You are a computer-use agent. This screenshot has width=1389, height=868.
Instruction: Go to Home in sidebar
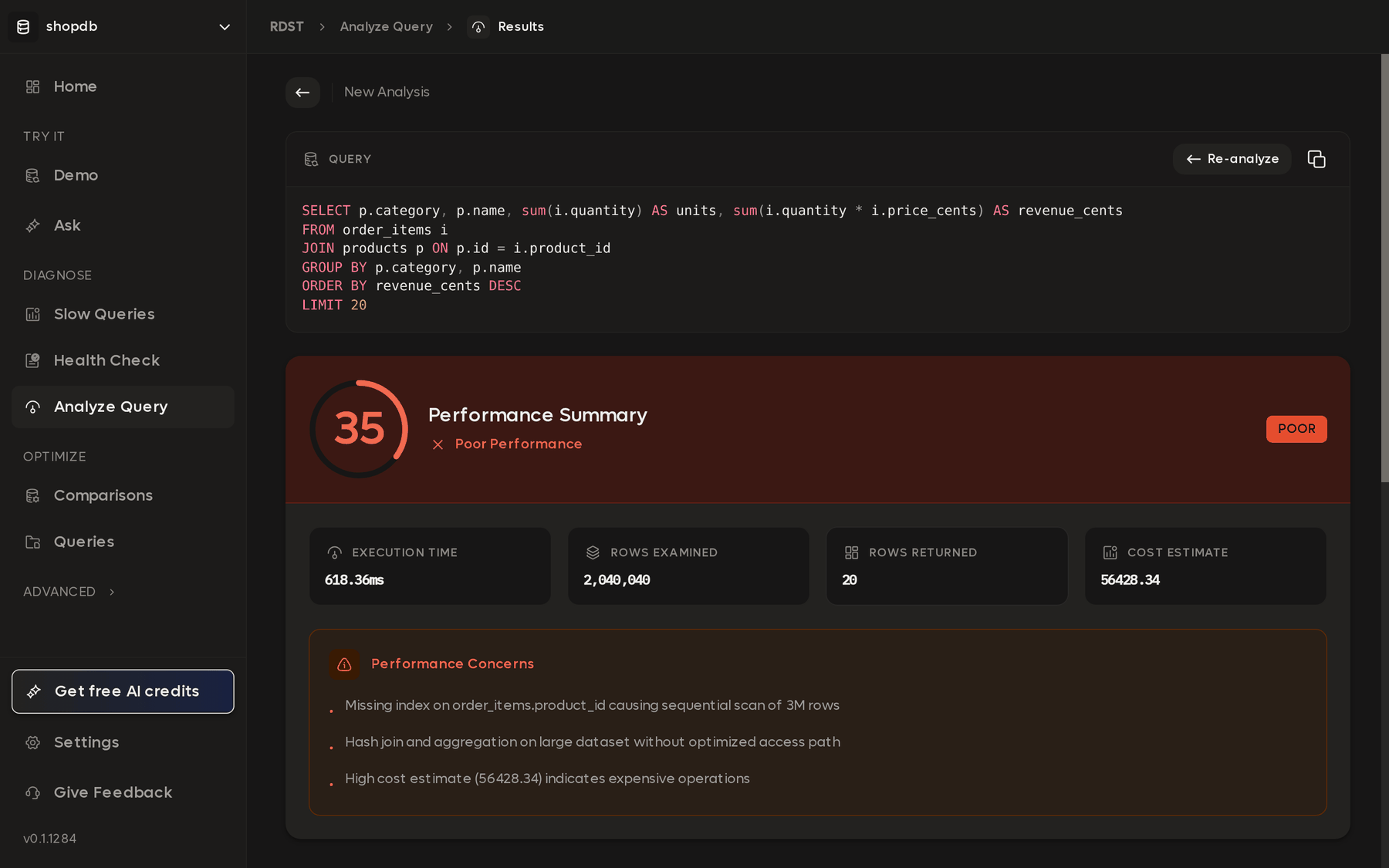(123, 86)
